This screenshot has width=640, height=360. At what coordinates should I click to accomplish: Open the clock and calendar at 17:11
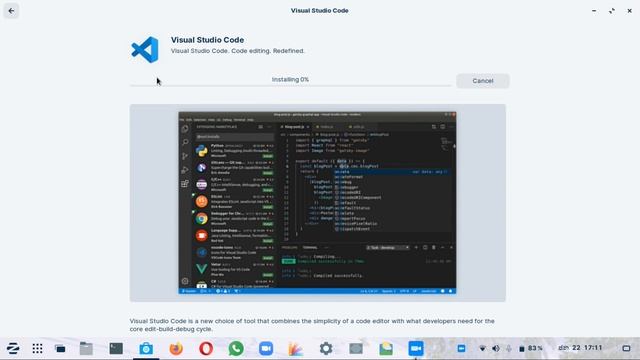580,348
